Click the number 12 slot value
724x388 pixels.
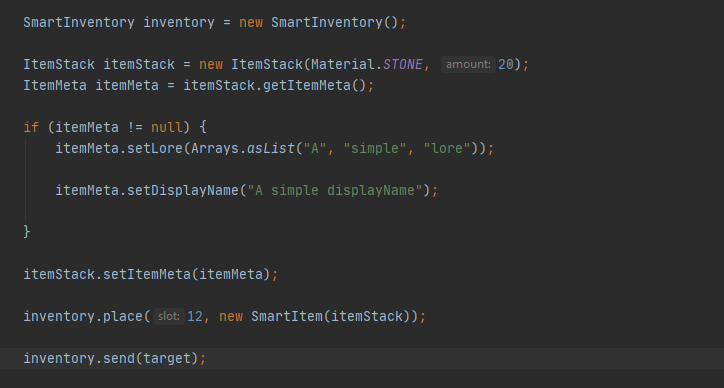195,317
